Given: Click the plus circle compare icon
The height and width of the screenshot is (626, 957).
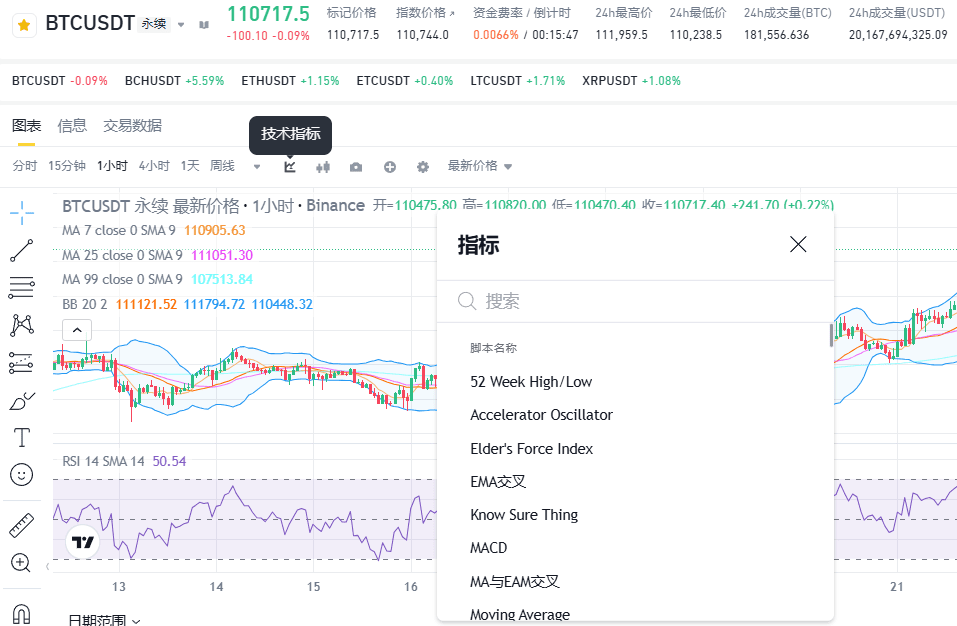Looking at the screenshot, I should (389, 167).
